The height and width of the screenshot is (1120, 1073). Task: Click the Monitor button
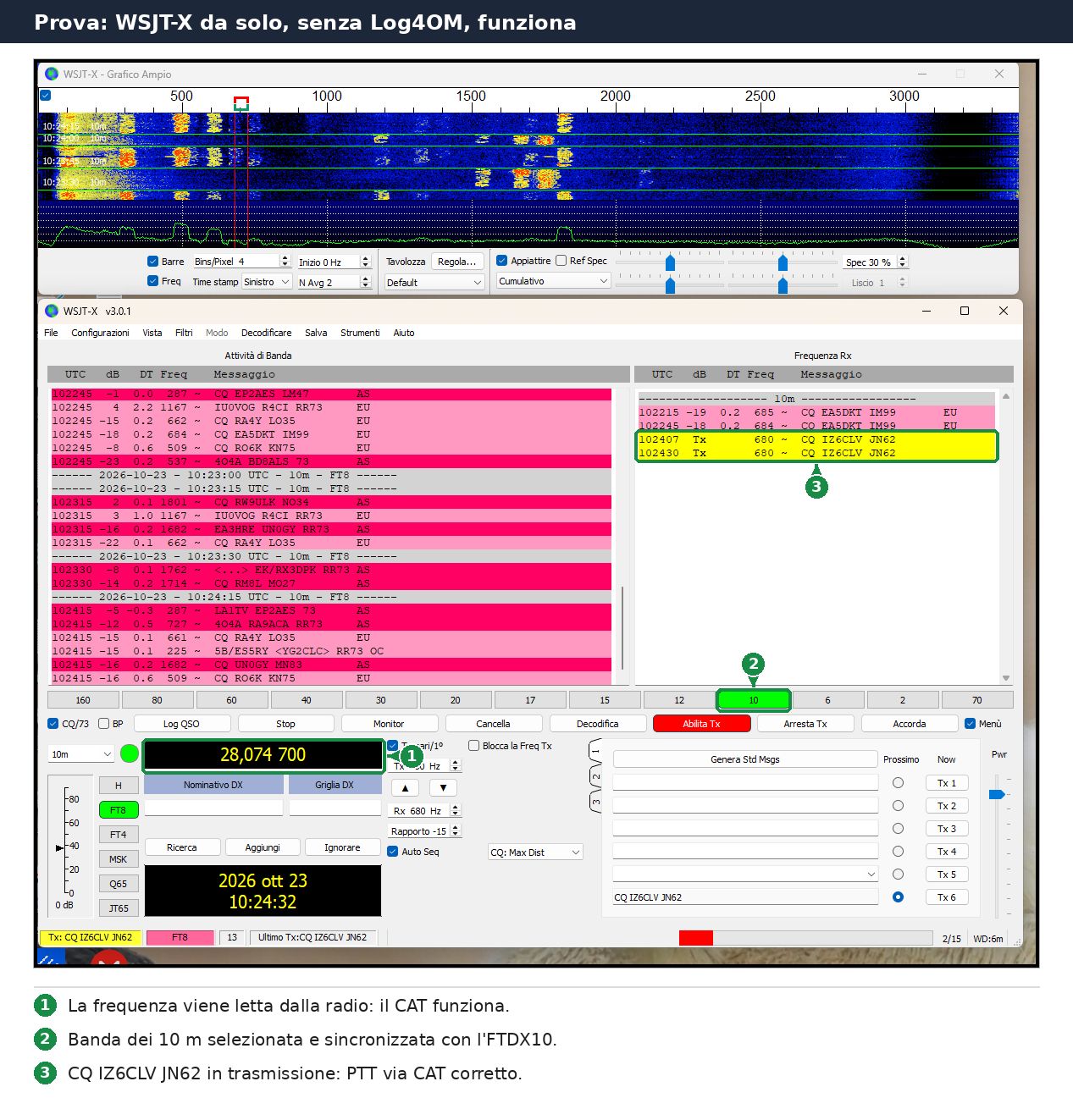(389, 724)
